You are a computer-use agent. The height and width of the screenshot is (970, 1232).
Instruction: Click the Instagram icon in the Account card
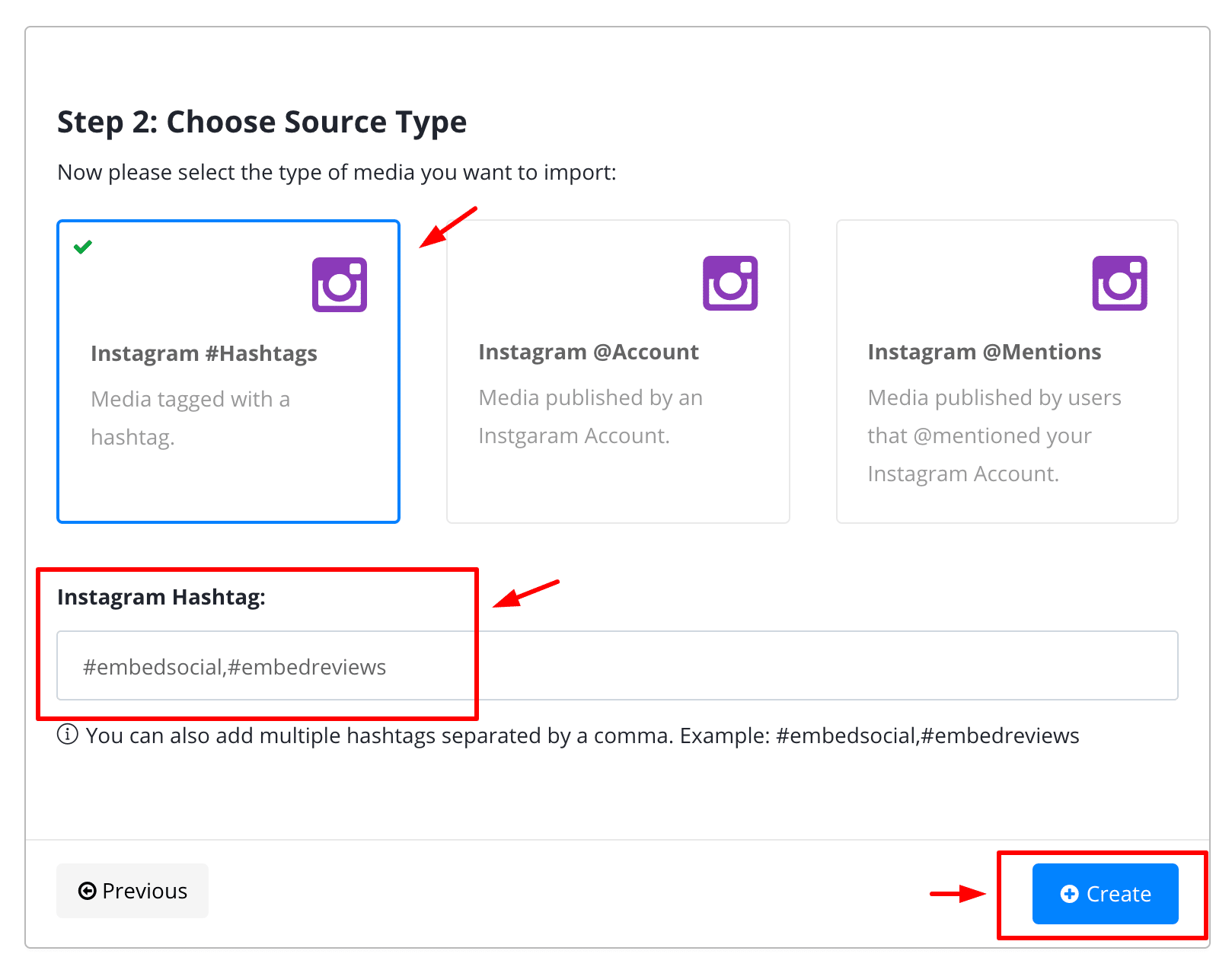[730, 283]
